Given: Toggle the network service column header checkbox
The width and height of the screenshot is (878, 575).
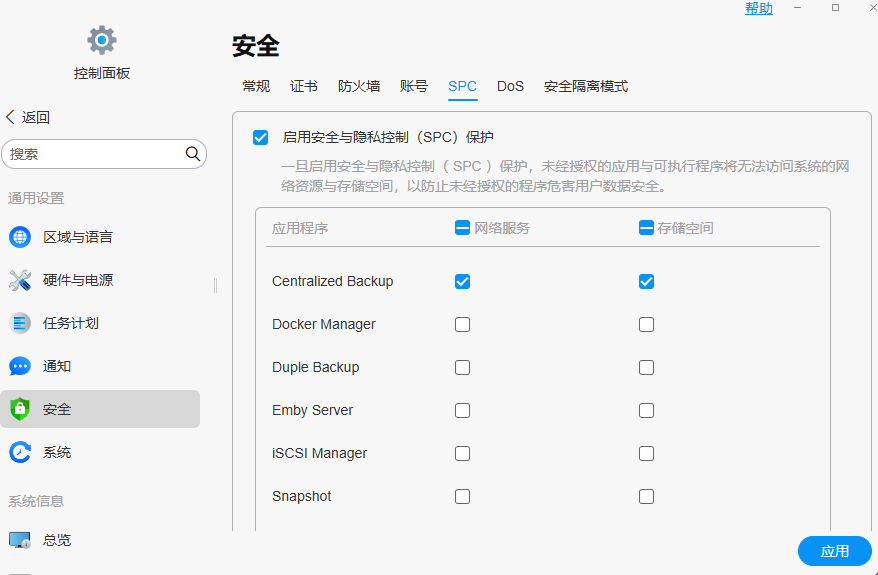Looking at the screenshot, I should pos(462,228).
